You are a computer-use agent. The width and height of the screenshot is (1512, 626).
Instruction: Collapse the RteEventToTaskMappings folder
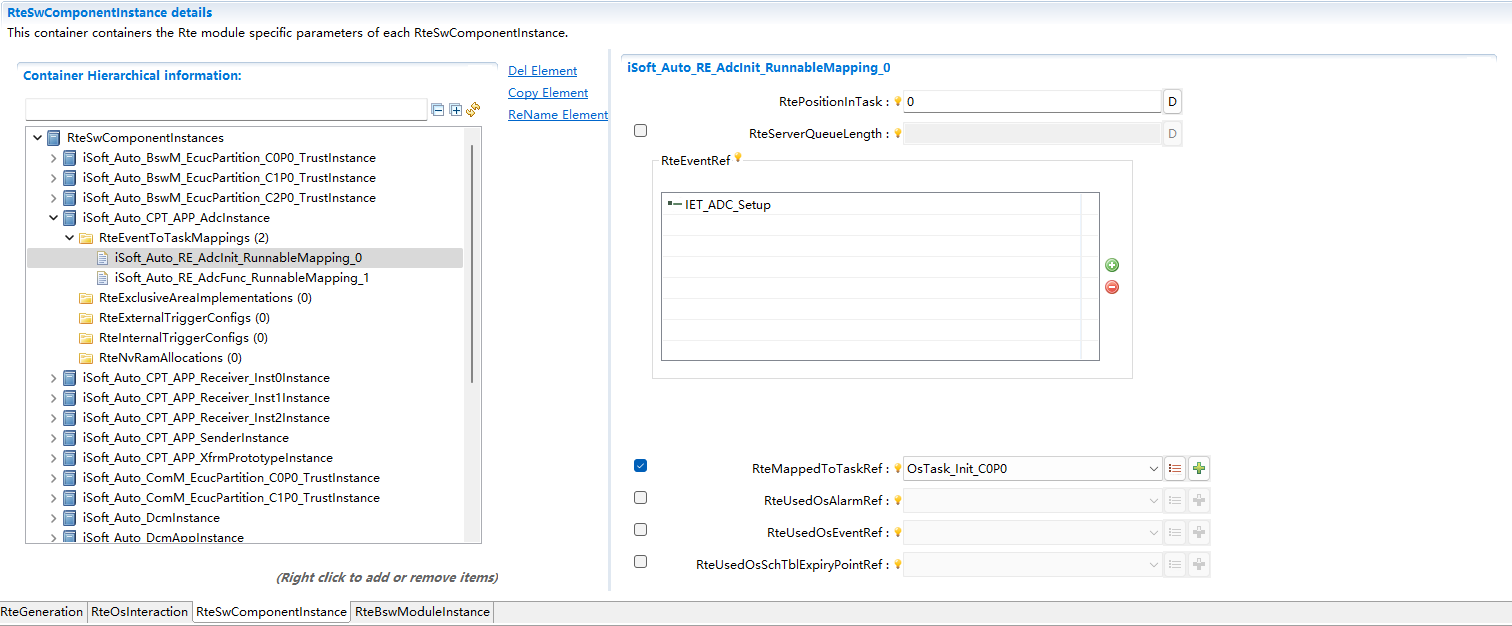(70, 238)
